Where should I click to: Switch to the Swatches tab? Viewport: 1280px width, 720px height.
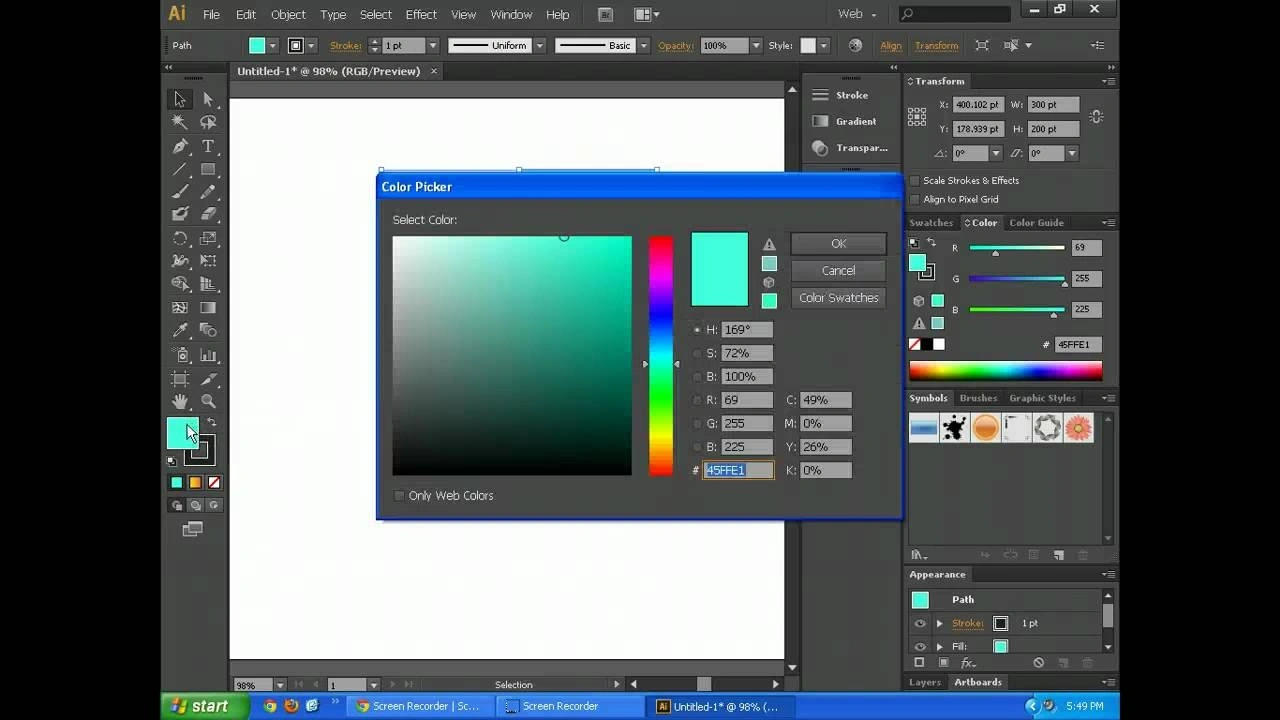point(930,222)
